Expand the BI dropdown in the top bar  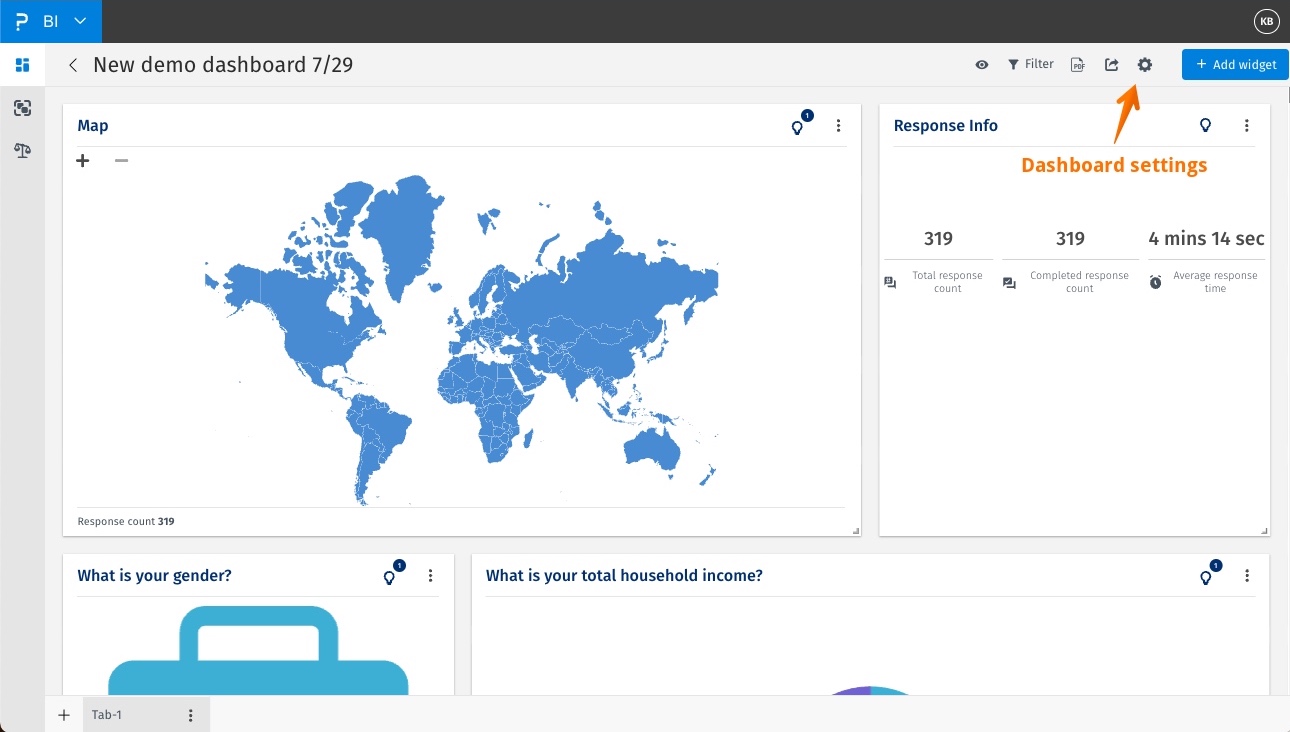82,21
